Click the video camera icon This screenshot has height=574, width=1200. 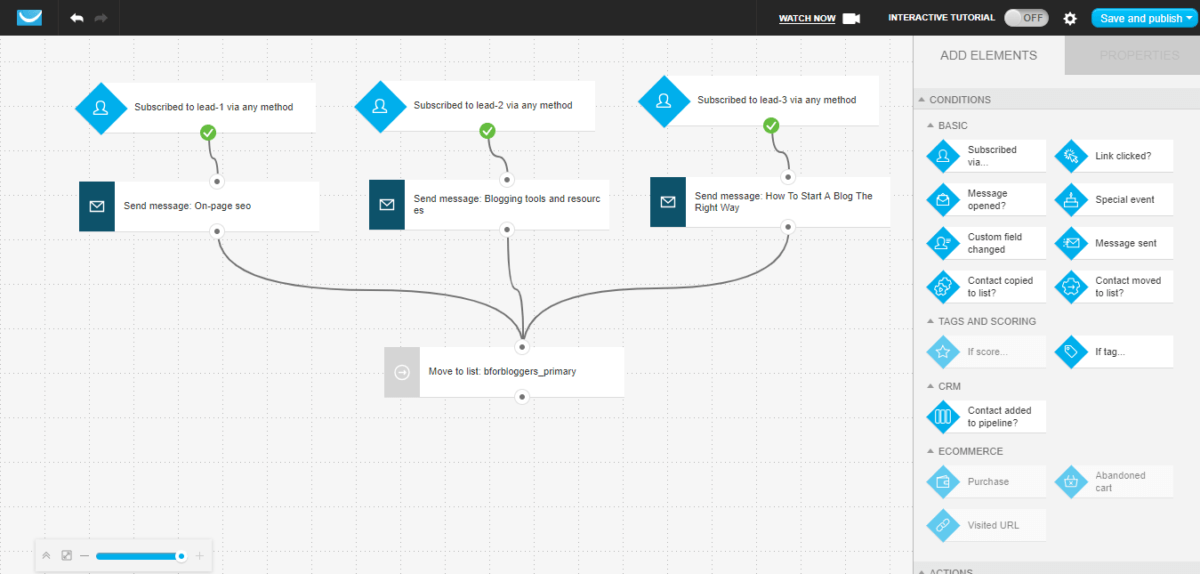click(851, 18)
